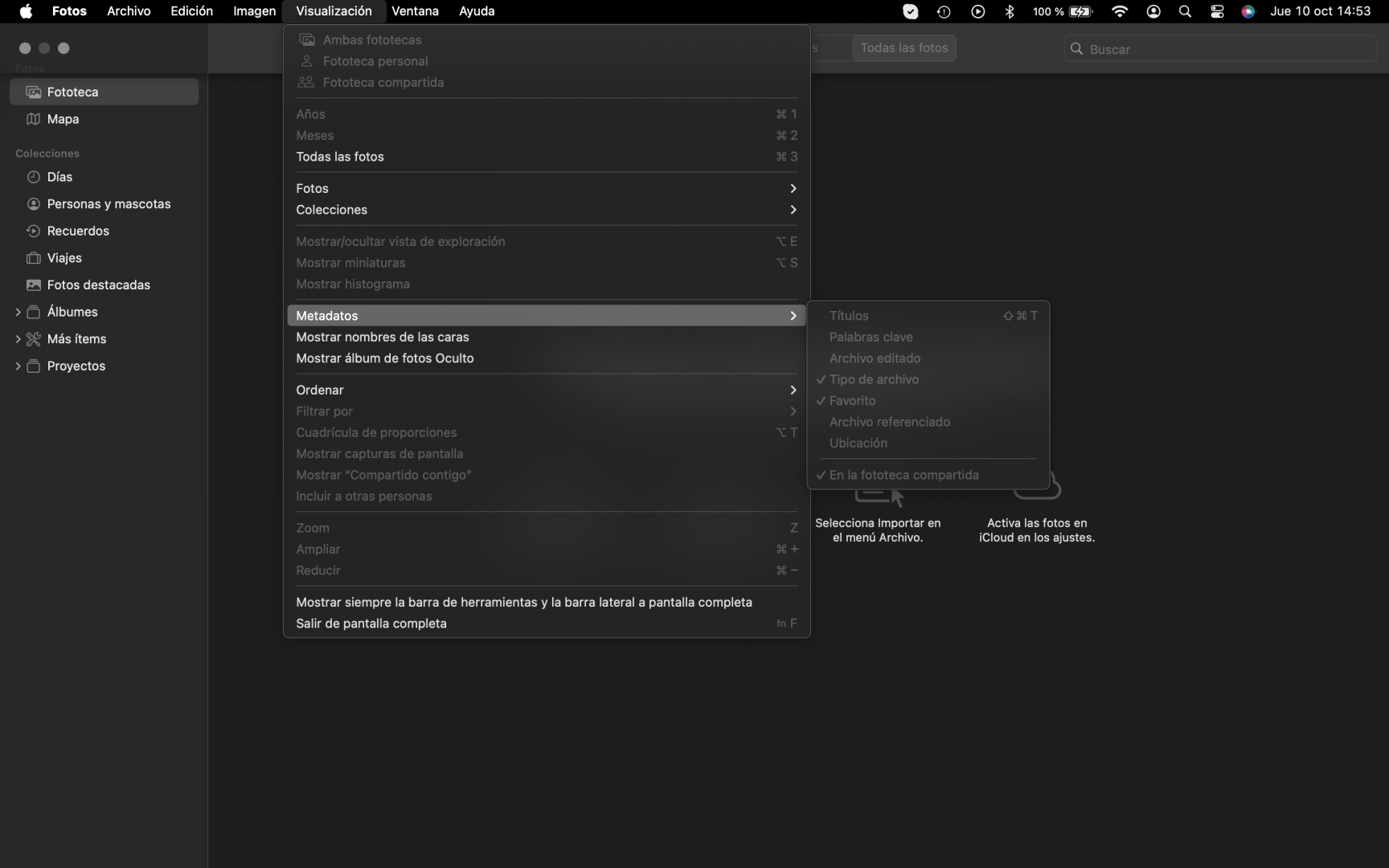Toggle Tipo de archivo metadata option
This screenshot has width=1389, height=868.
point(874,379)
